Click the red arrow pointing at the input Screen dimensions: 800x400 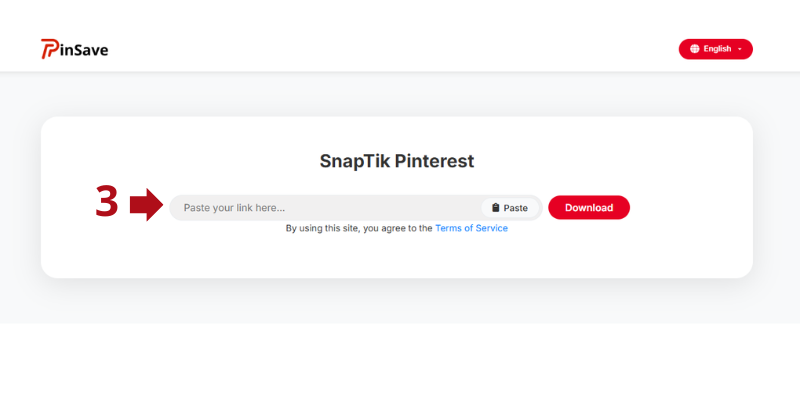coord(146,204)
